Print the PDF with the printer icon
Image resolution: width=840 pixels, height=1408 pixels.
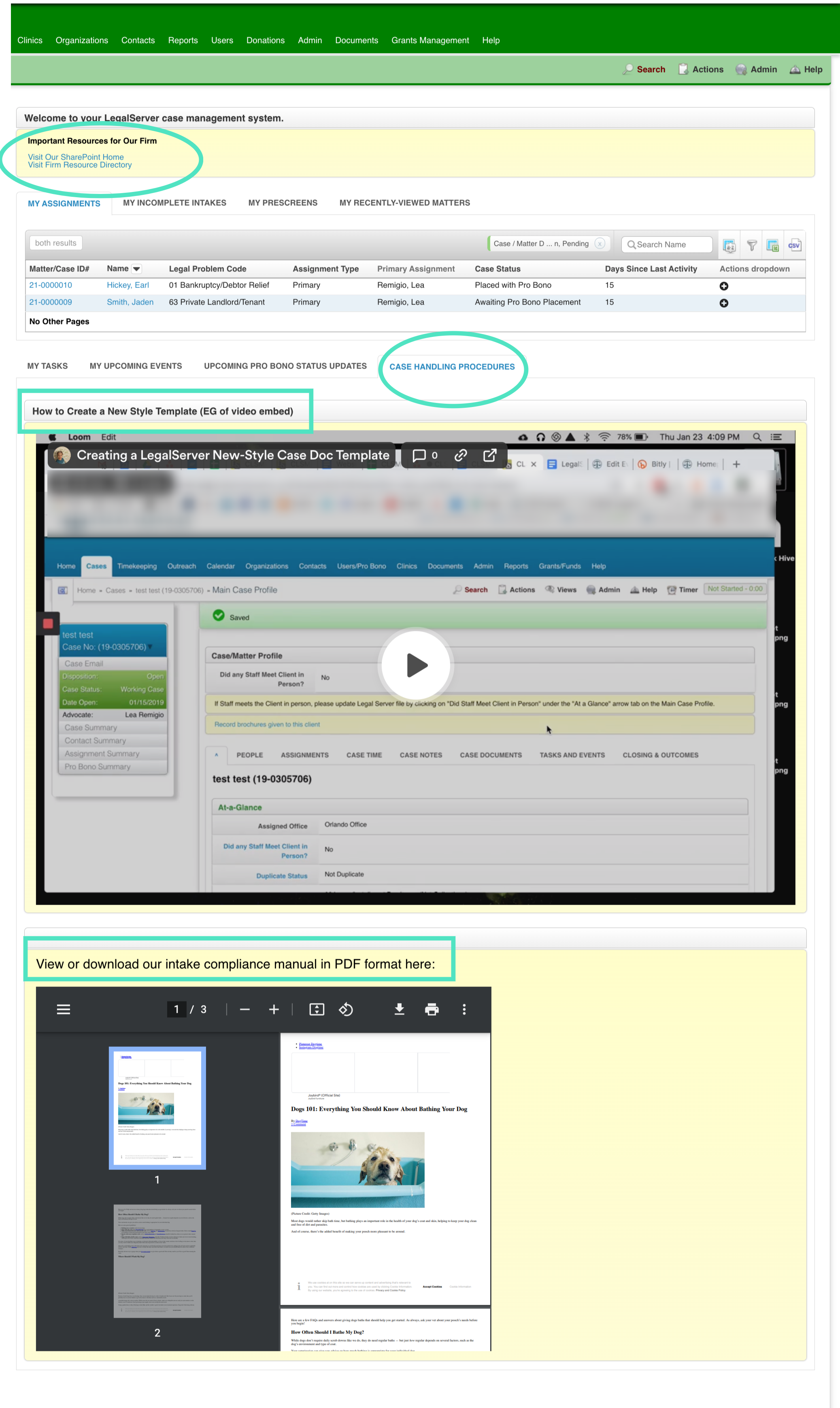(x=431, y=1009)
